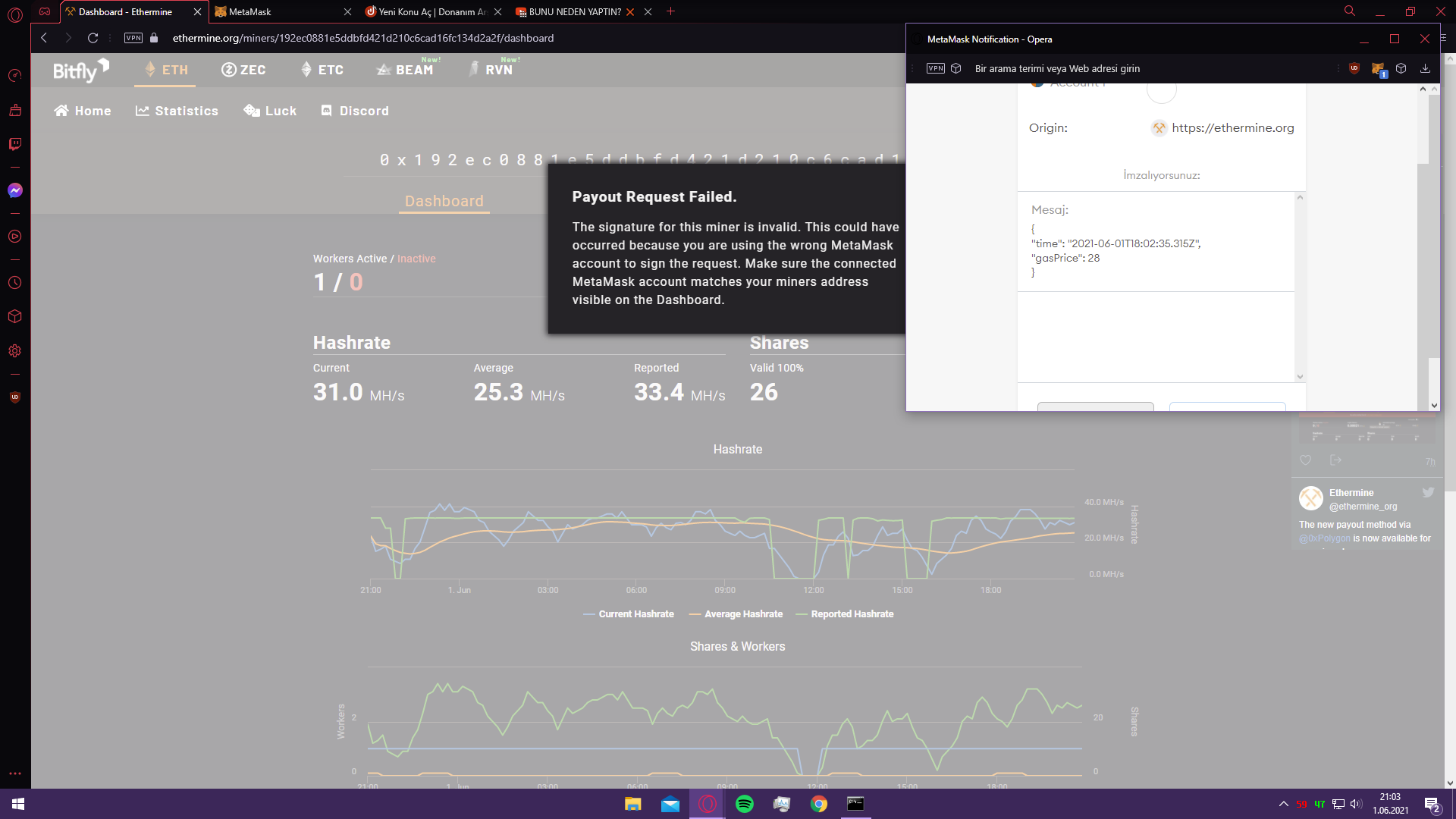This screenshot has width=1456, height=819.
Task: Open the Opera sidebar history clock icon
Action: pyautogui.click(x=15, y=283)
